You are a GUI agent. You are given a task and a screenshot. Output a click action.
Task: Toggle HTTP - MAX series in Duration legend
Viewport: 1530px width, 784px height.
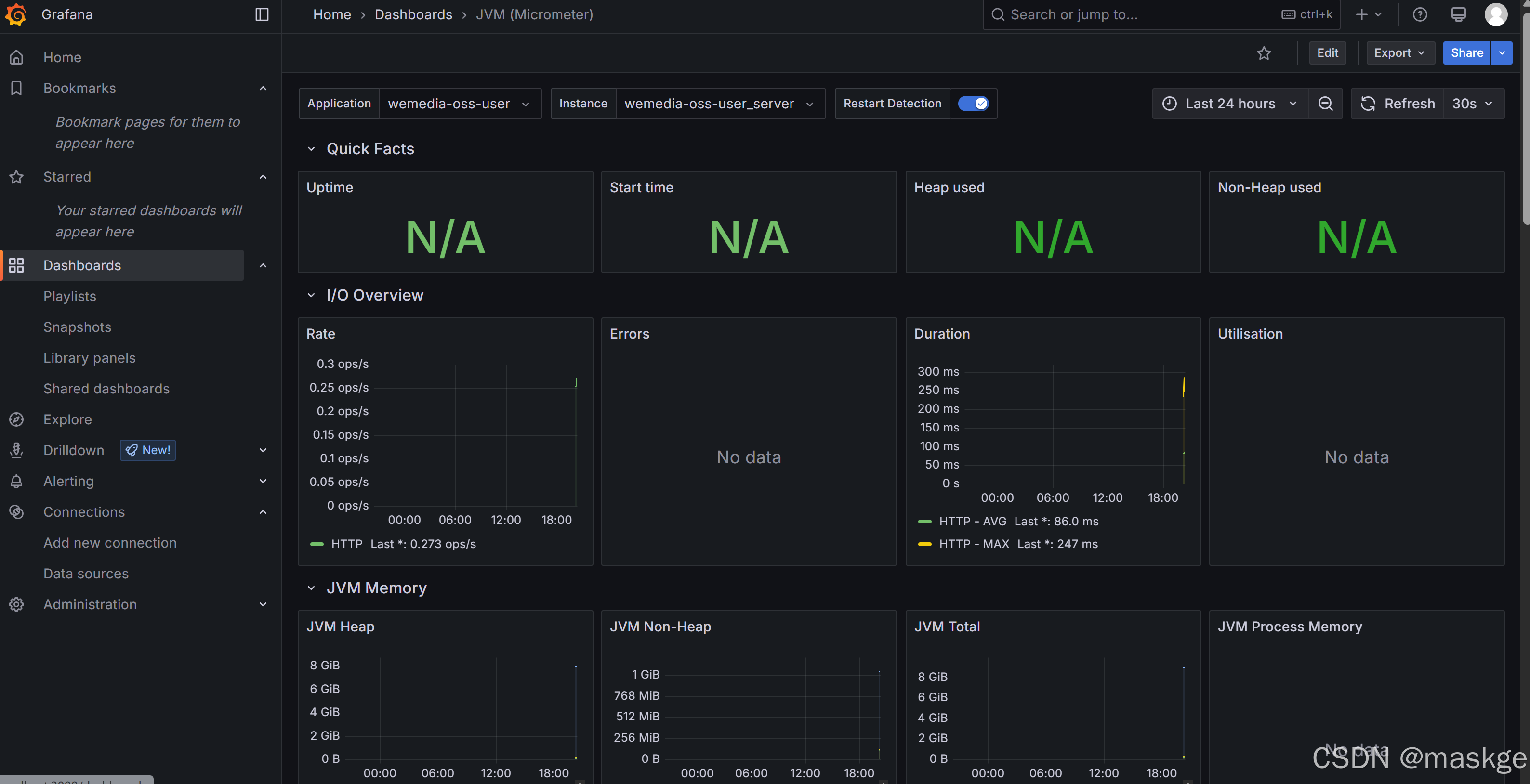(974, 544)
